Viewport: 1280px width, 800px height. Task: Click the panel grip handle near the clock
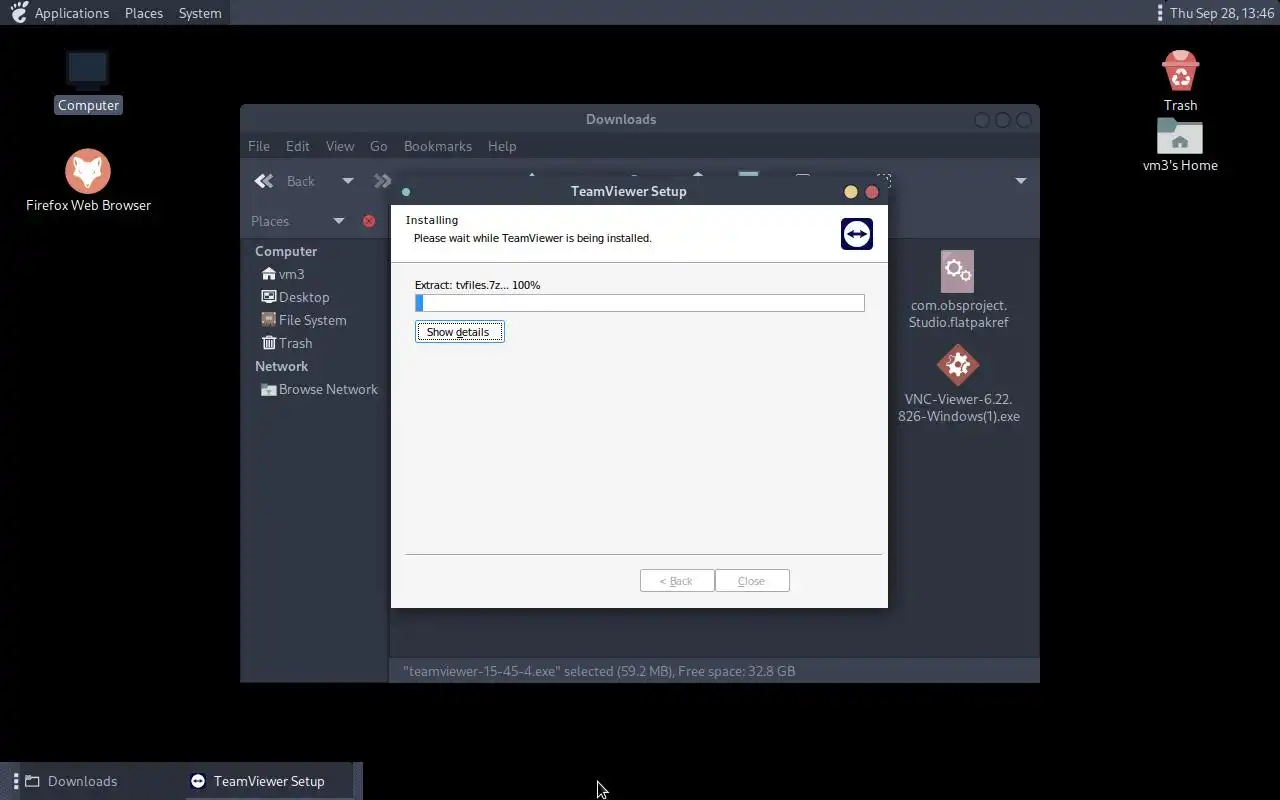(1159, 13)
